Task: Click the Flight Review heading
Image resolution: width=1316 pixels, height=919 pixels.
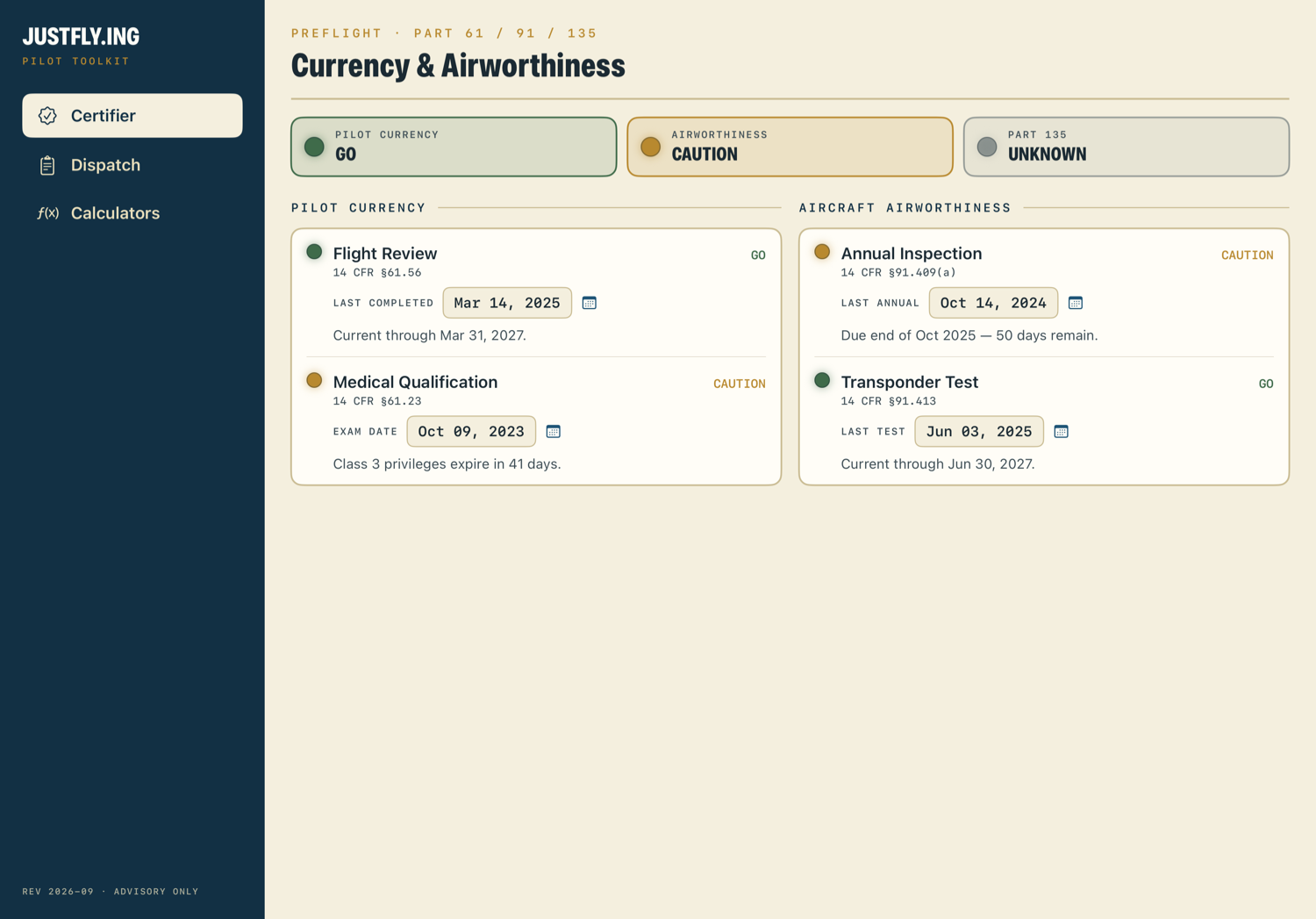Action: [x=385, y=254]
